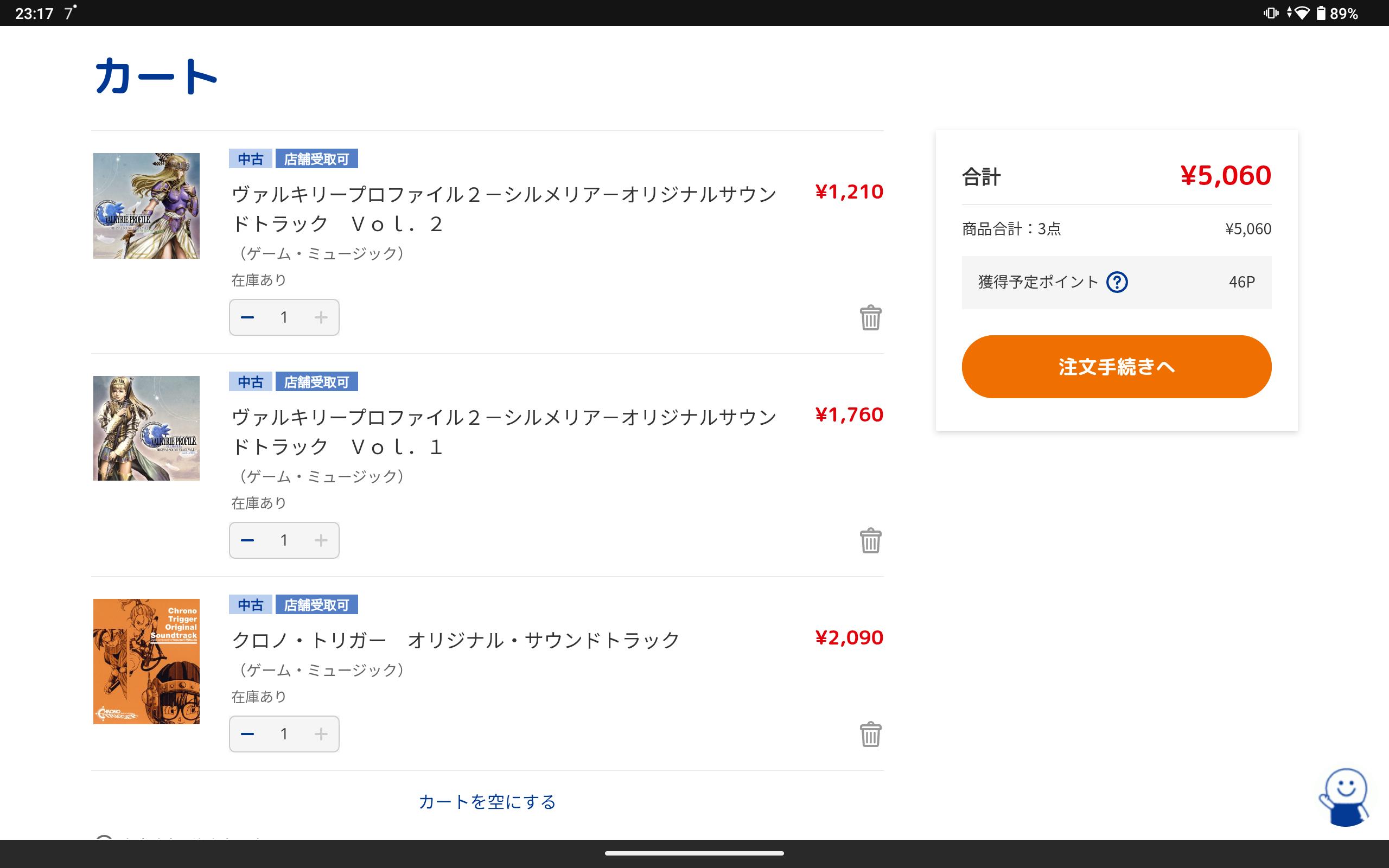Proceed to checkout with 注文手続きへ button

(x=1116, y=367)
